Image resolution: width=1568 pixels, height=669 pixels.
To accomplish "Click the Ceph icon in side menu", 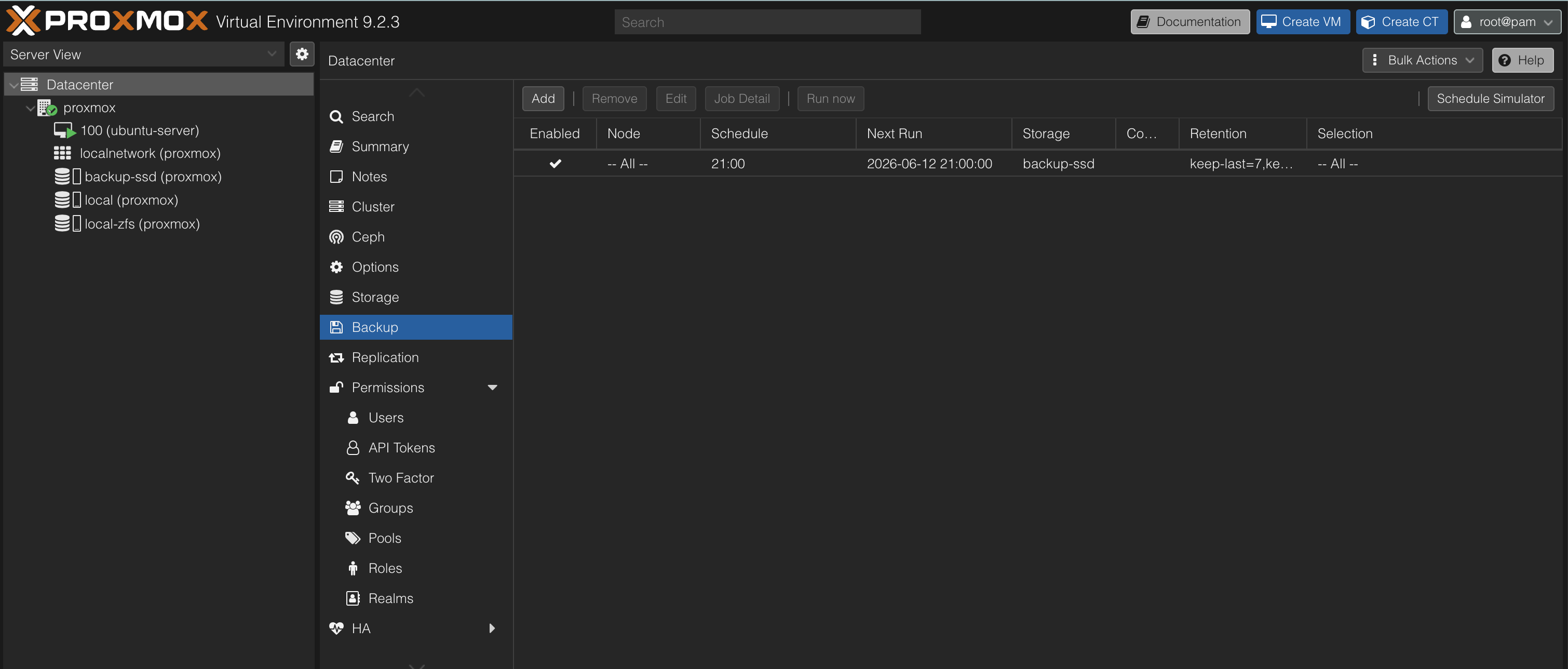I will coord(336,237).
